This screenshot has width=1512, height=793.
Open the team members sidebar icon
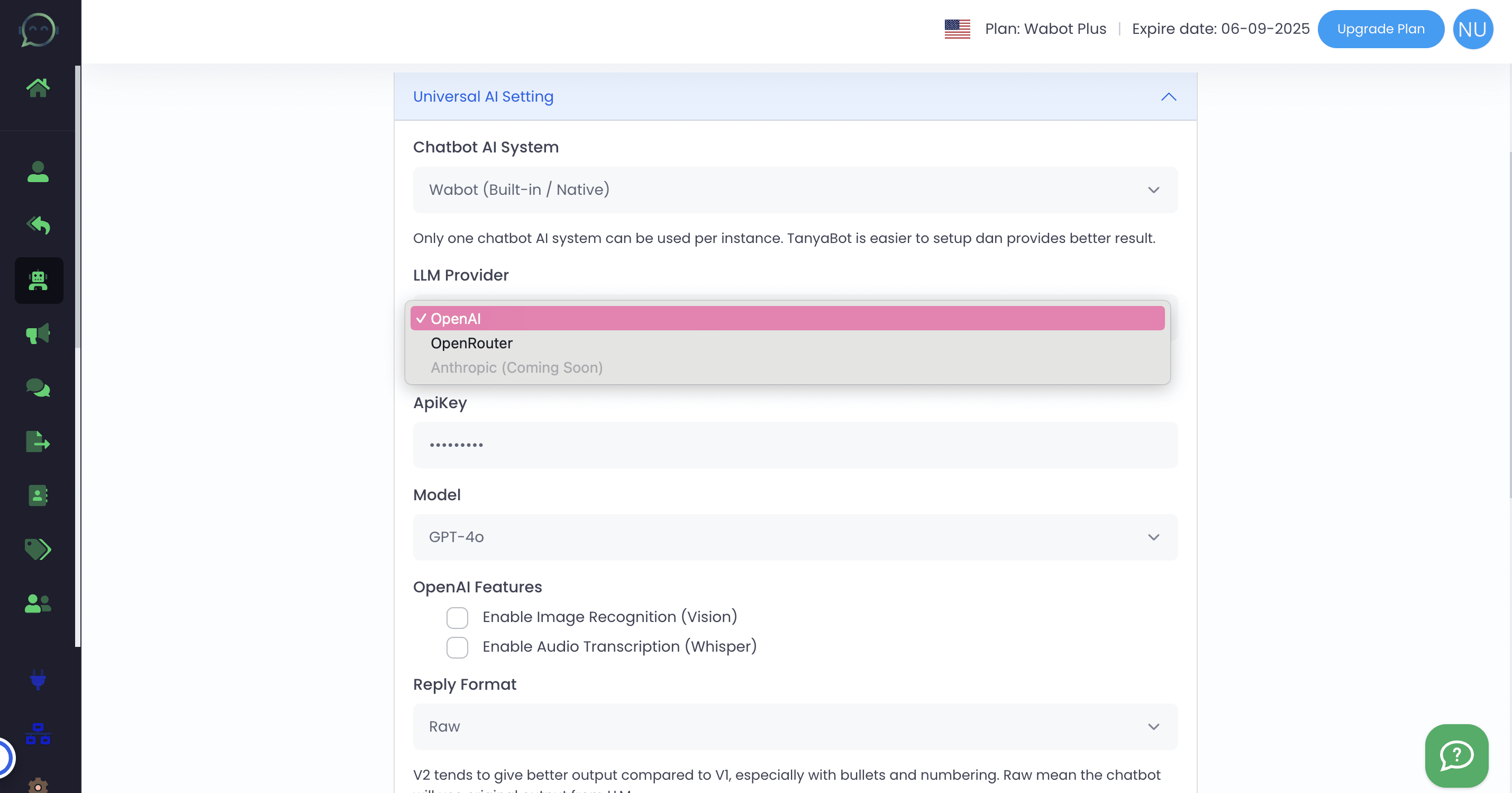click(x=38, y=603)
